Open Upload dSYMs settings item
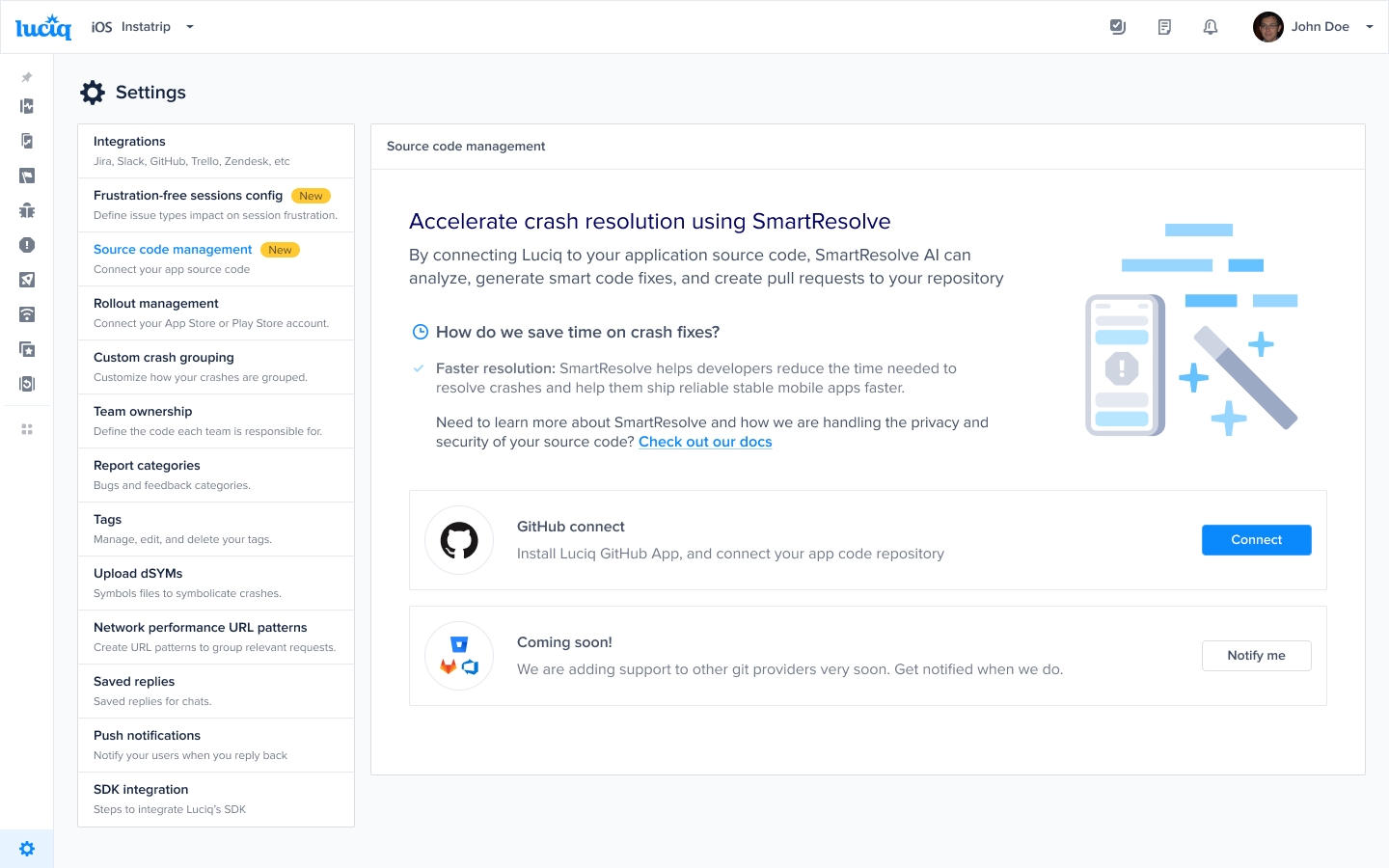 (216, 583)
